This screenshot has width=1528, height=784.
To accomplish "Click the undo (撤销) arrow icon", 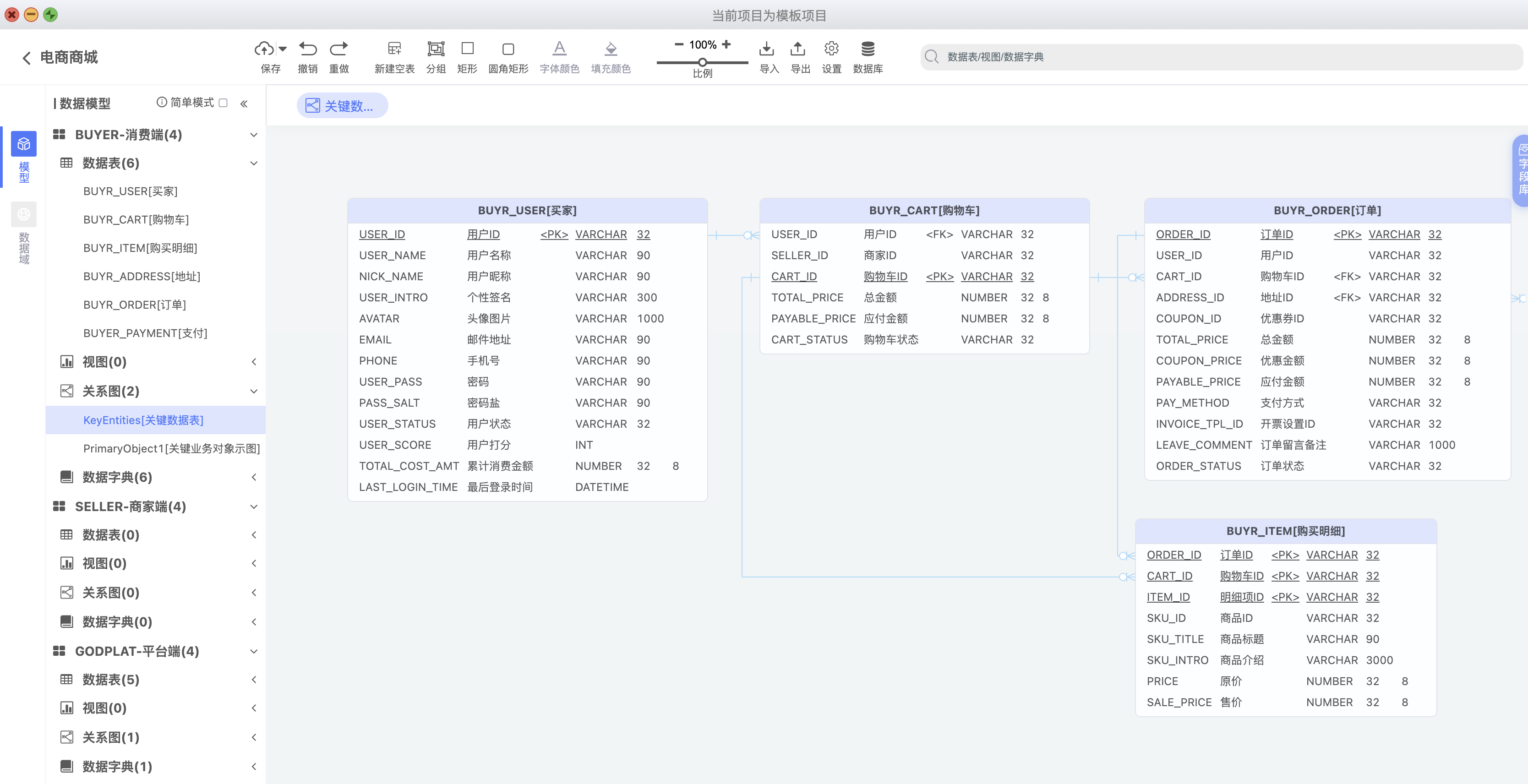I will [307, 48].
